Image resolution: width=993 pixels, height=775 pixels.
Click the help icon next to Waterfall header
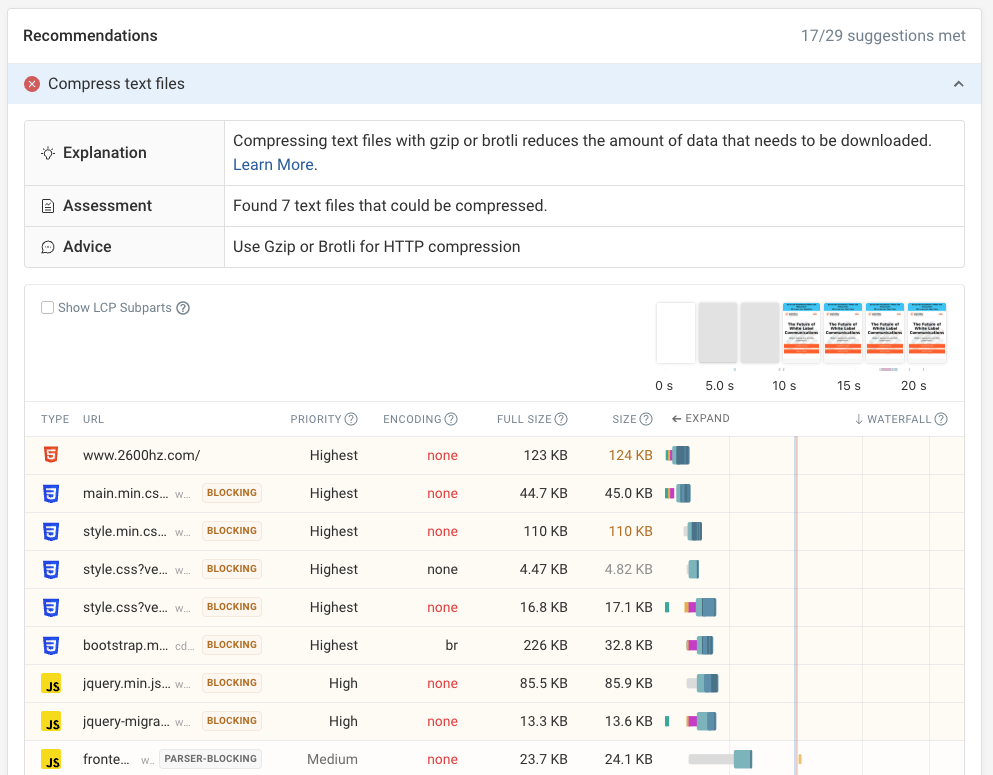pyautogui.click(x=941, y=419)
